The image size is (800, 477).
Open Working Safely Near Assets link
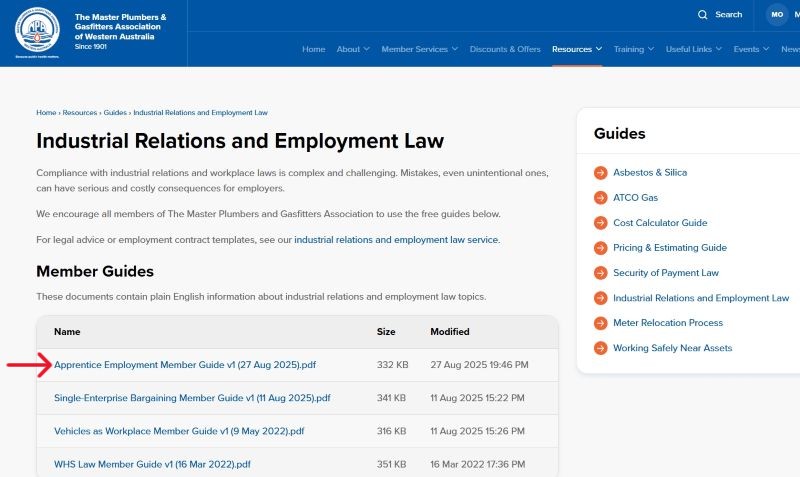tap(672, 348)
